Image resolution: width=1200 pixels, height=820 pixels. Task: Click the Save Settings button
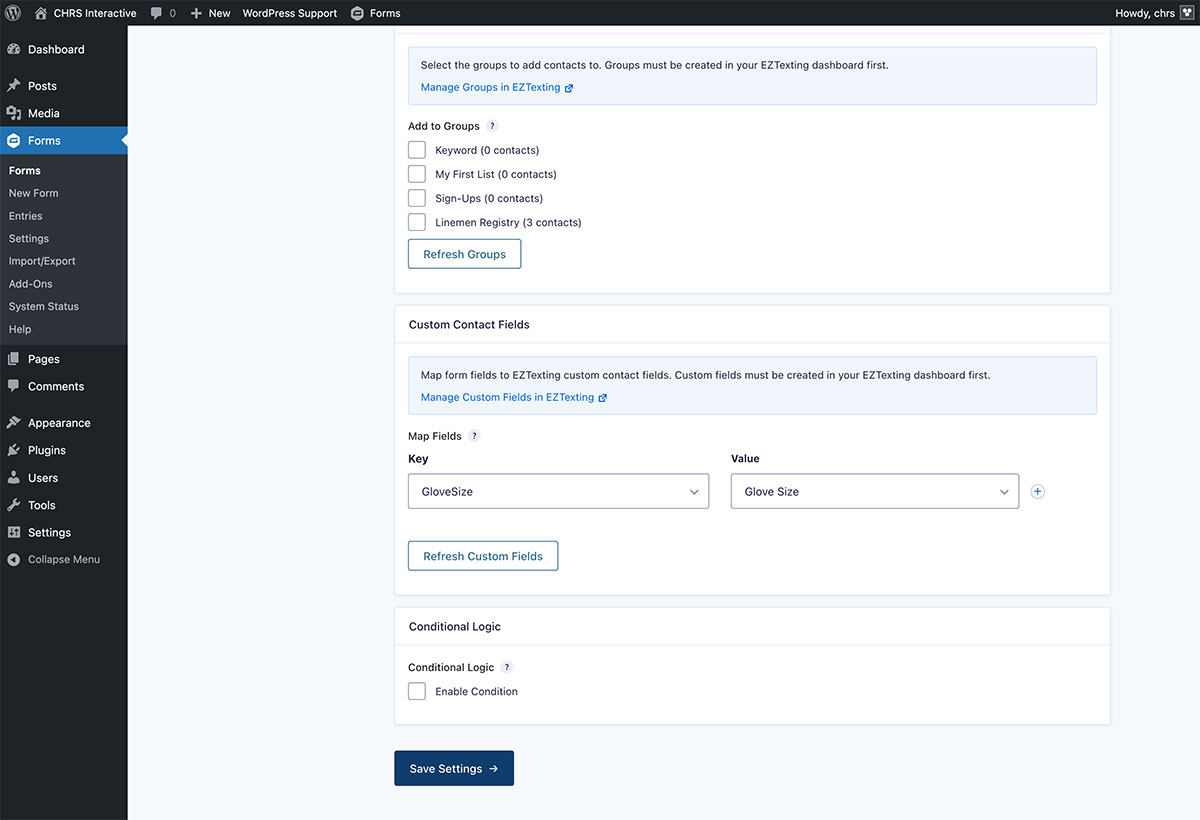point(454,768)
